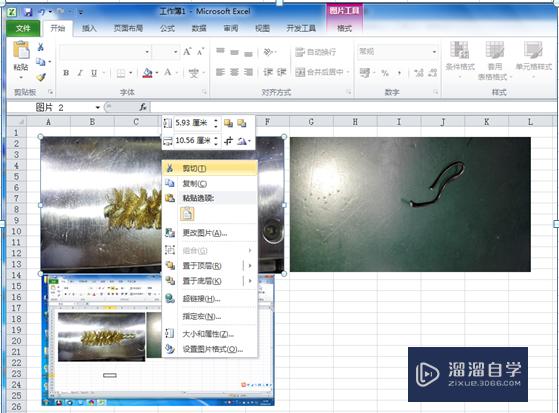Expand the 置于底层 submenu arrow

250,281
